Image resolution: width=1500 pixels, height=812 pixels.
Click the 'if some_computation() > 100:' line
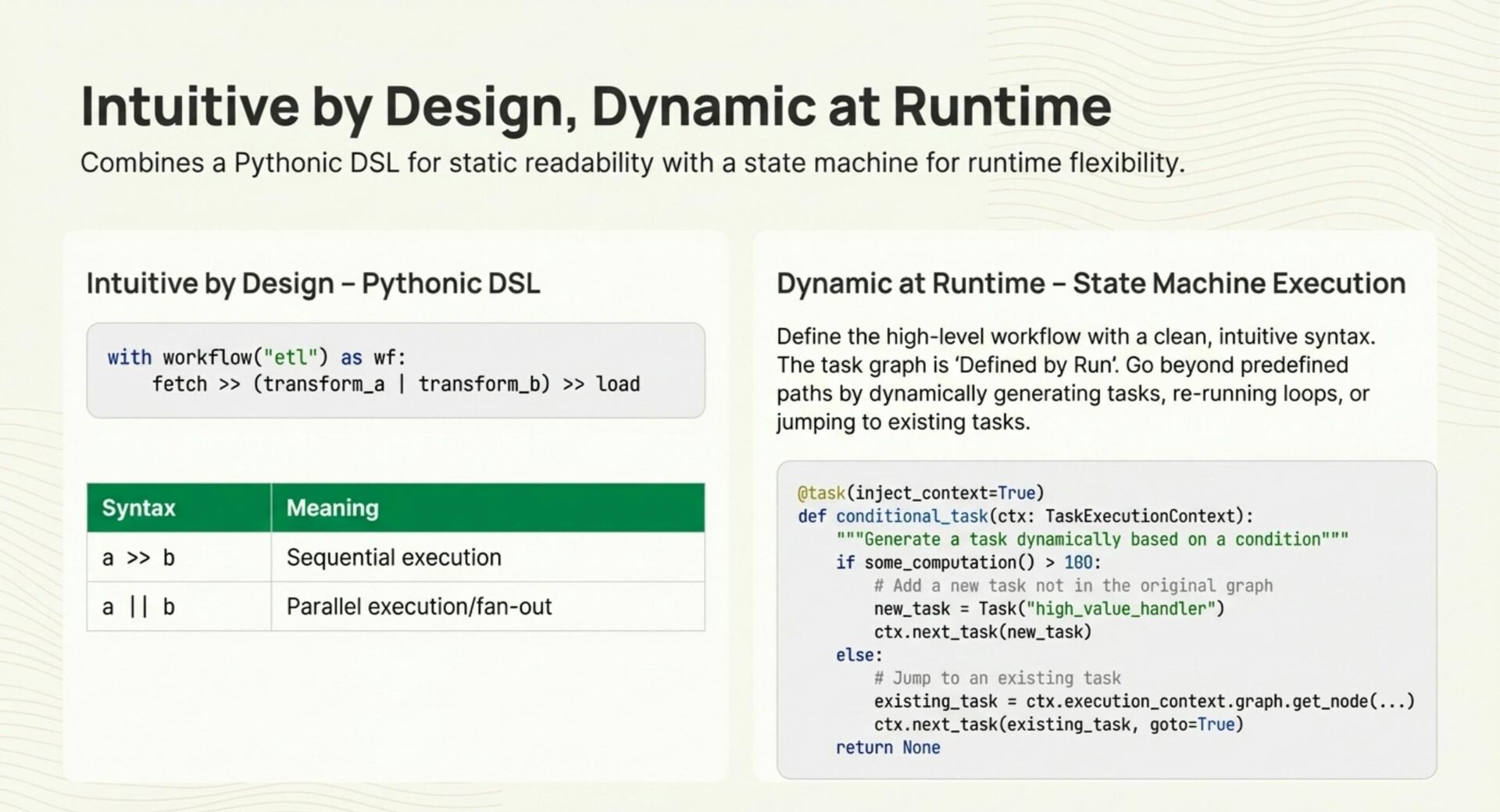[x=968, y=563]
